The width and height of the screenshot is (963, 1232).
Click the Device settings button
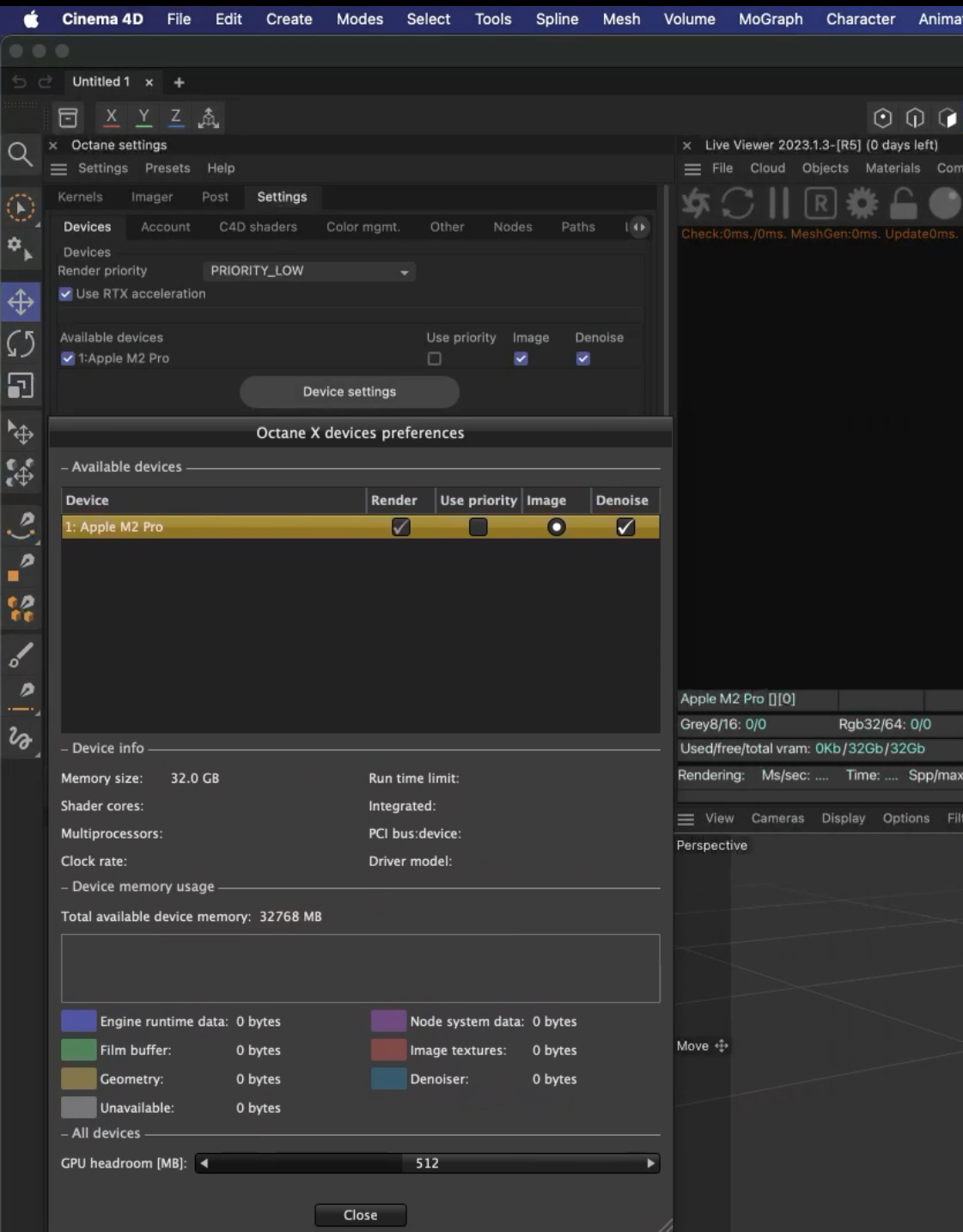[350, 392]
